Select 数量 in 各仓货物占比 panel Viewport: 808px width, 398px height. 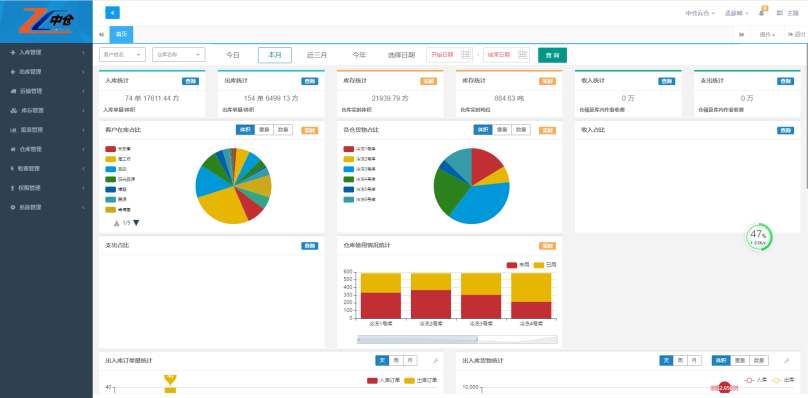pos(520,130)
